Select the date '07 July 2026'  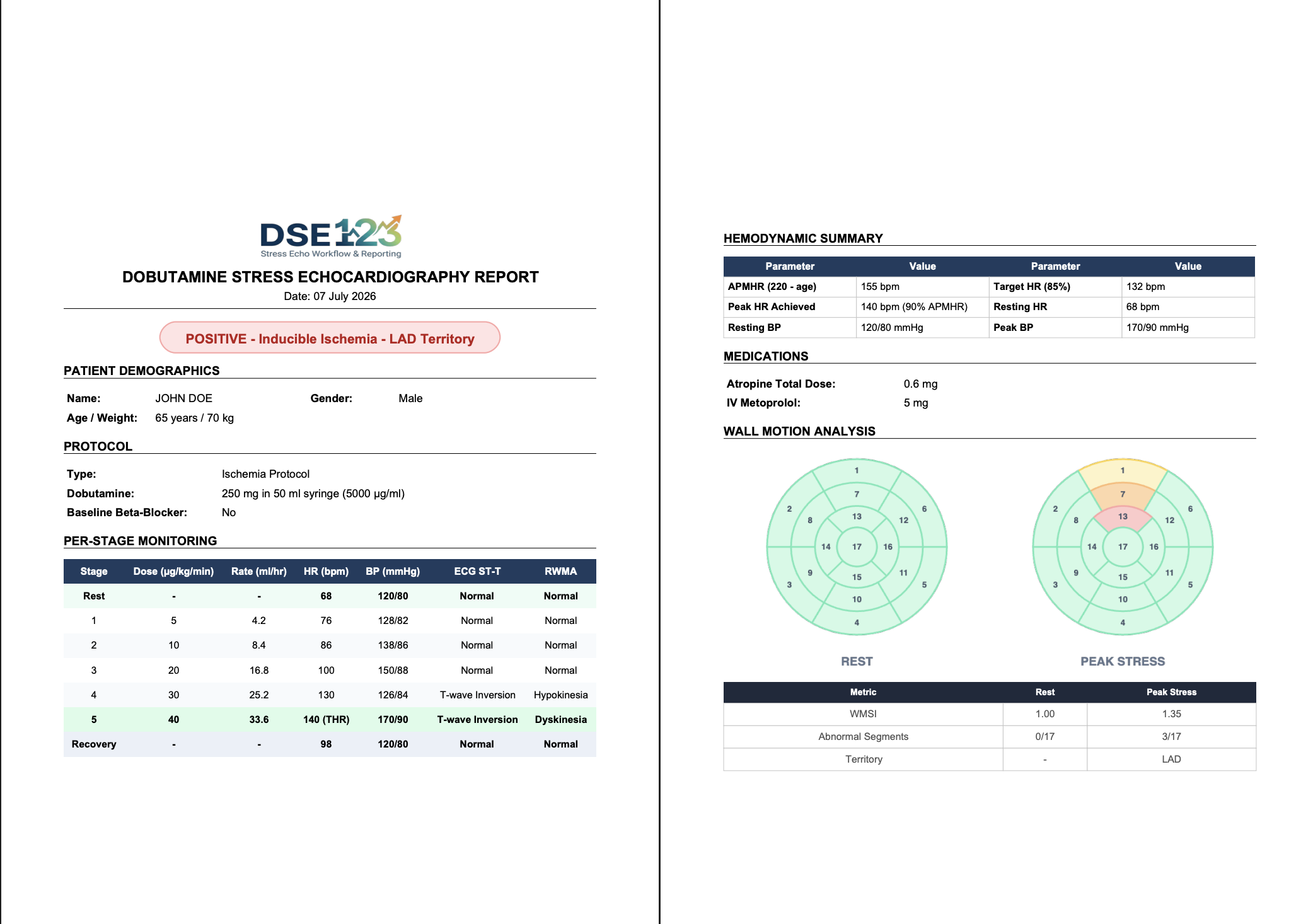345,296
